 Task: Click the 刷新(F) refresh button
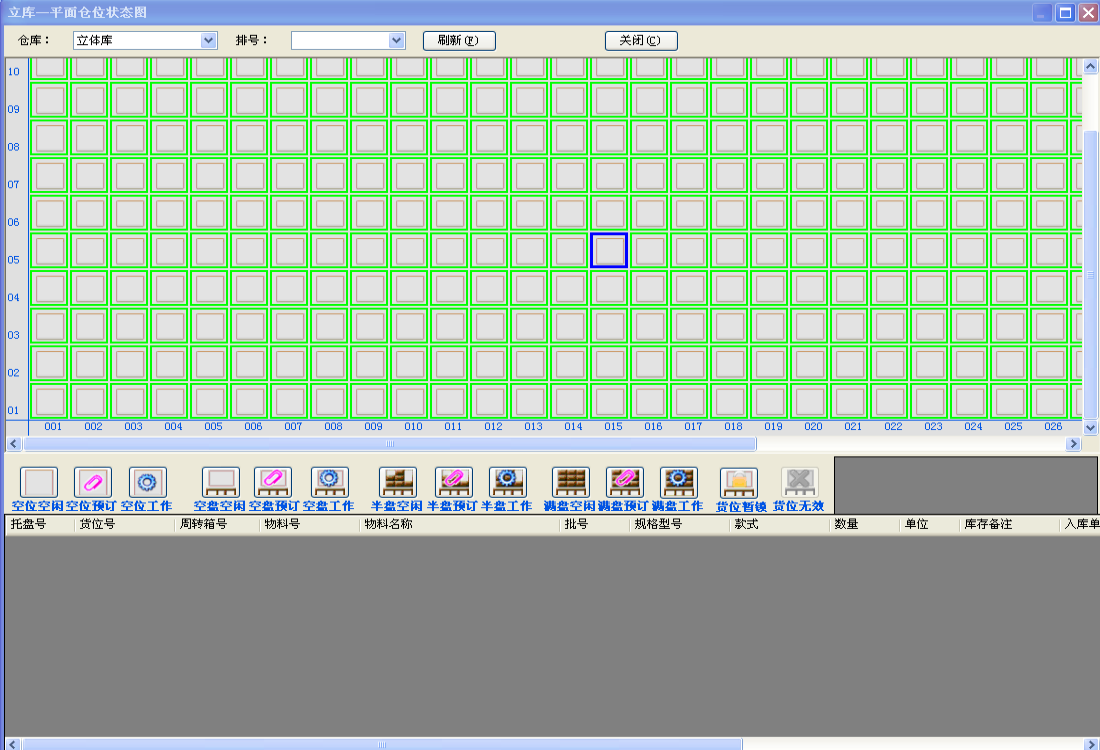pos(459,41)
